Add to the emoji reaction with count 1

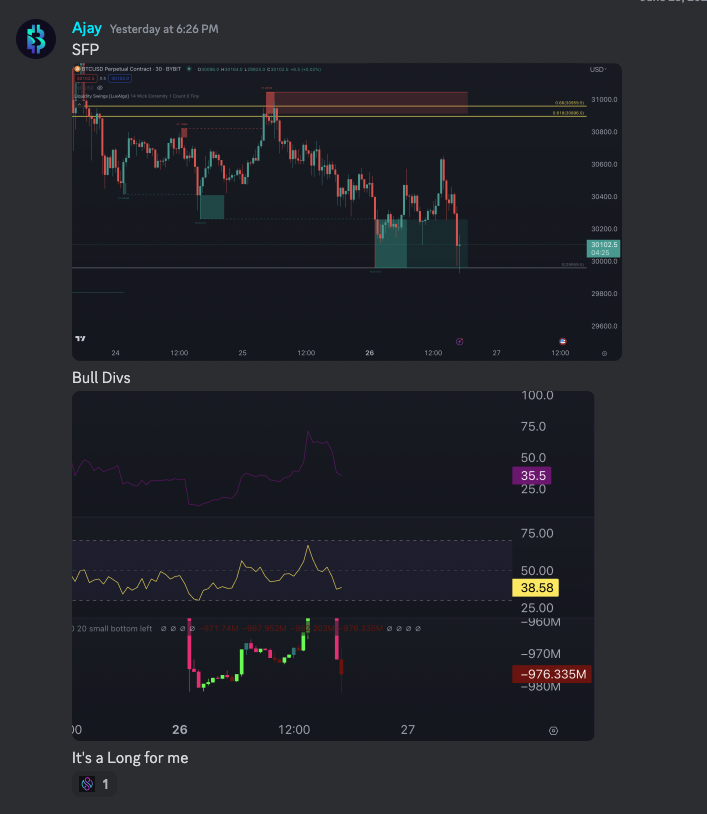94,784
